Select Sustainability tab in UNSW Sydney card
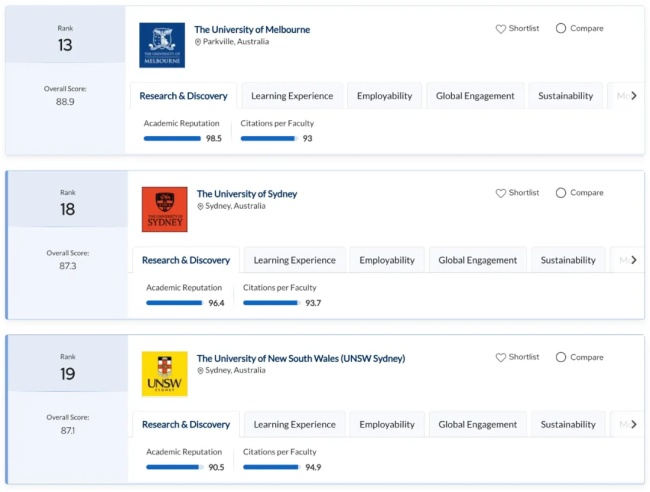 click(x=568, y=424)
